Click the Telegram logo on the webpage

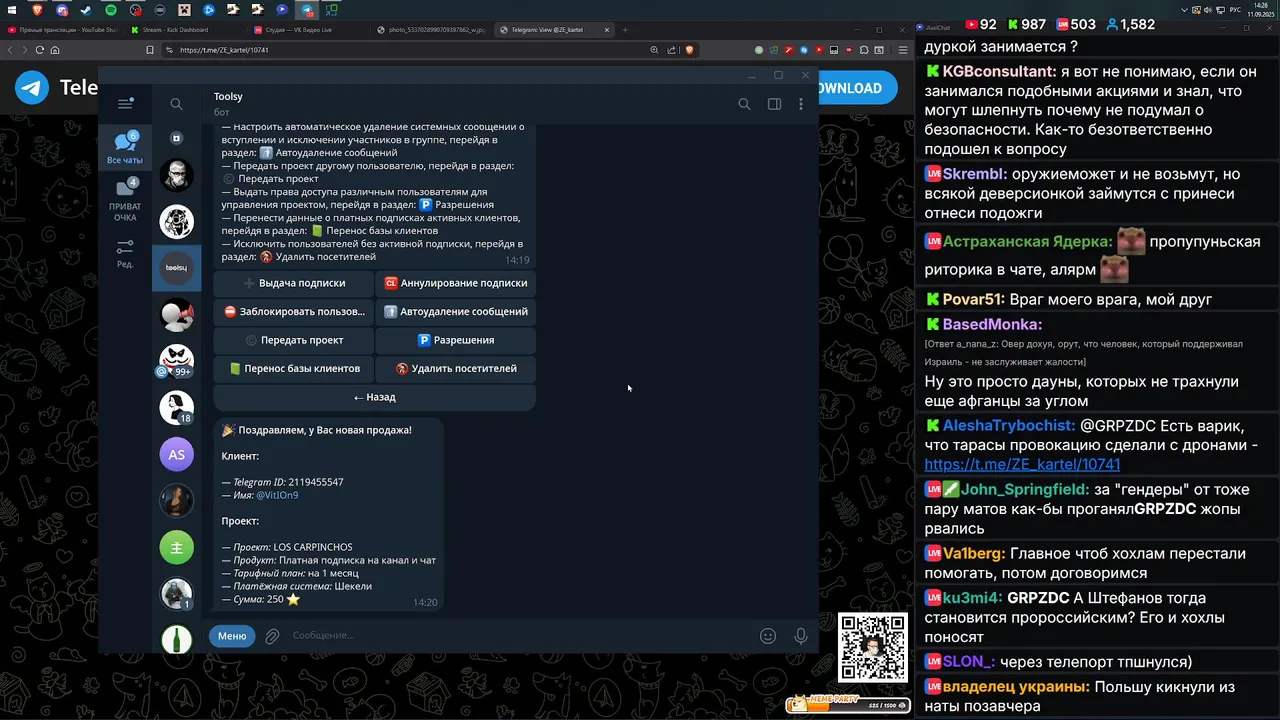pos(32,88)
